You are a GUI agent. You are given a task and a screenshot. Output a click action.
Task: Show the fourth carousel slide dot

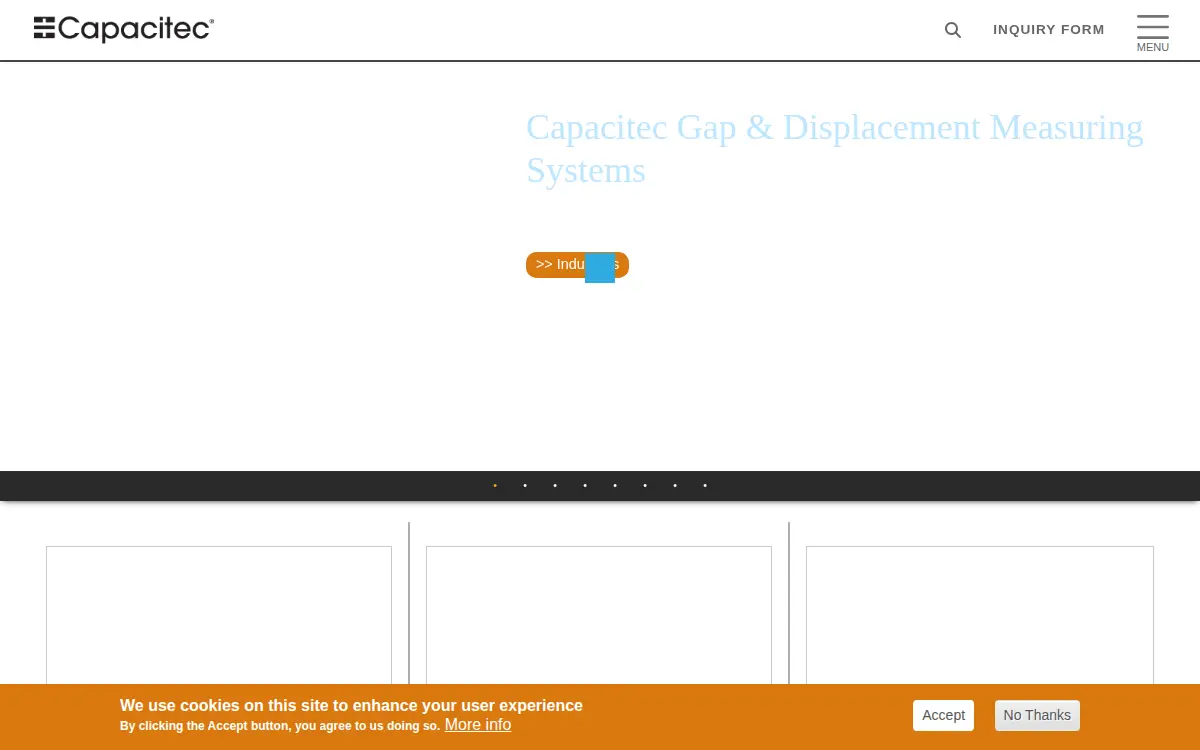point(585,486)
